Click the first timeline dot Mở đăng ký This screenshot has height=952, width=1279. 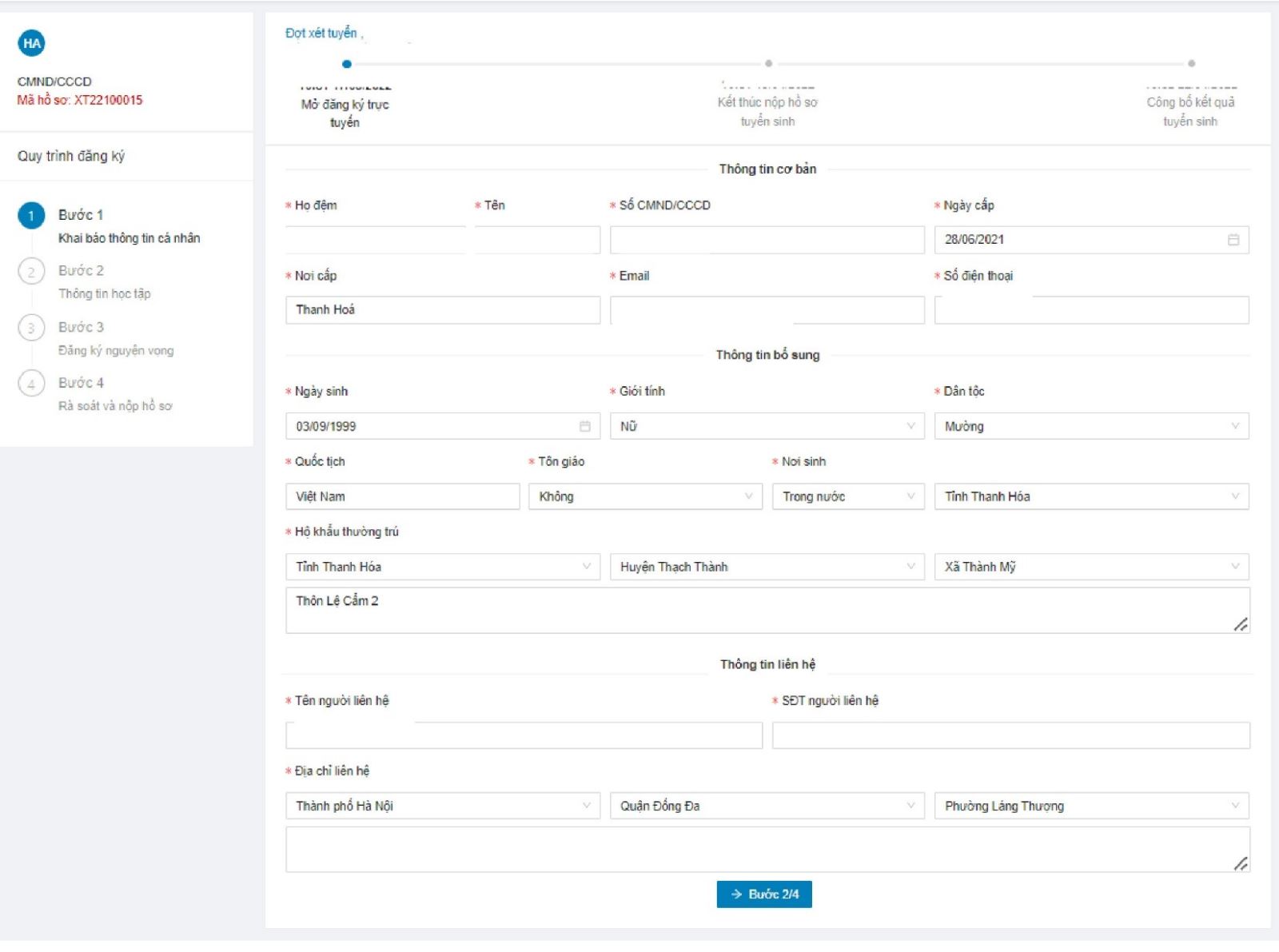point(346,64)
